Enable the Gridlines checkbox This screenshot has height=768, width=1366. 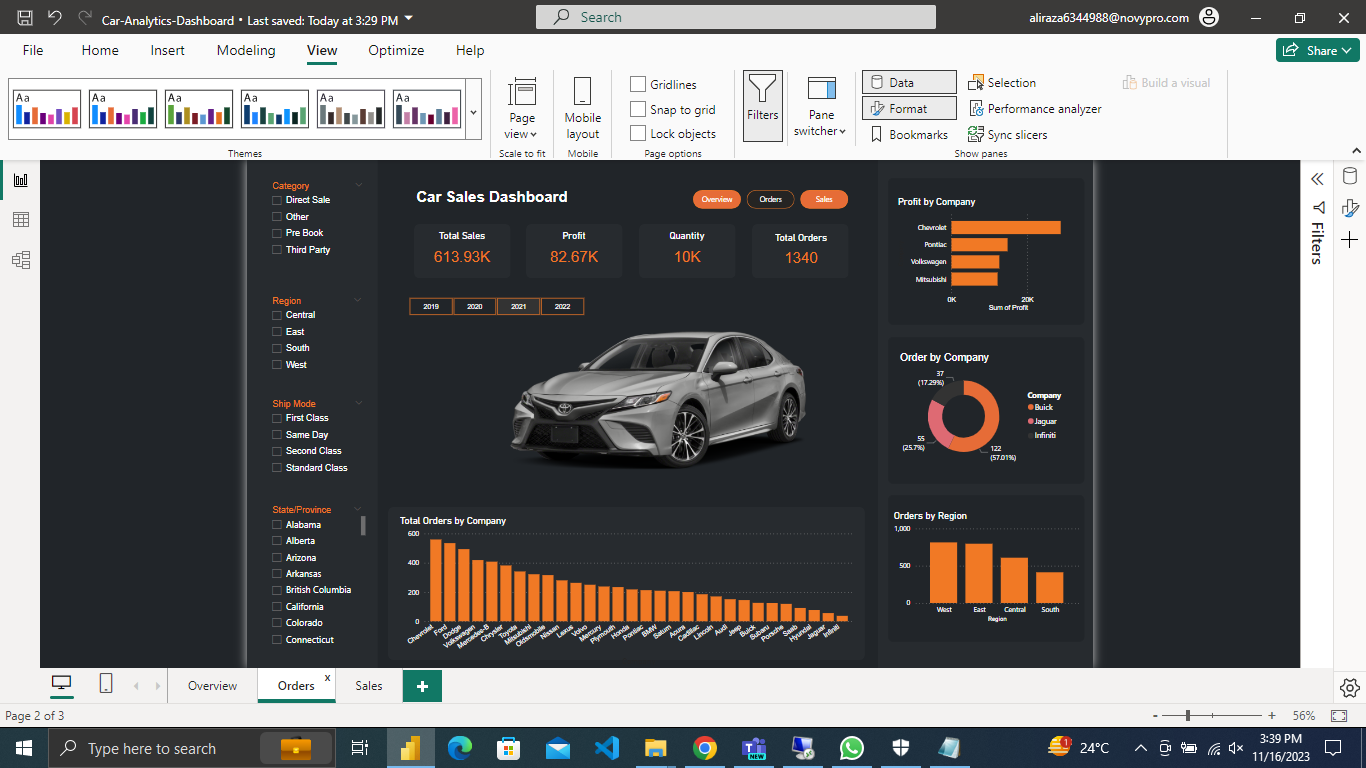tap(638, 85)
